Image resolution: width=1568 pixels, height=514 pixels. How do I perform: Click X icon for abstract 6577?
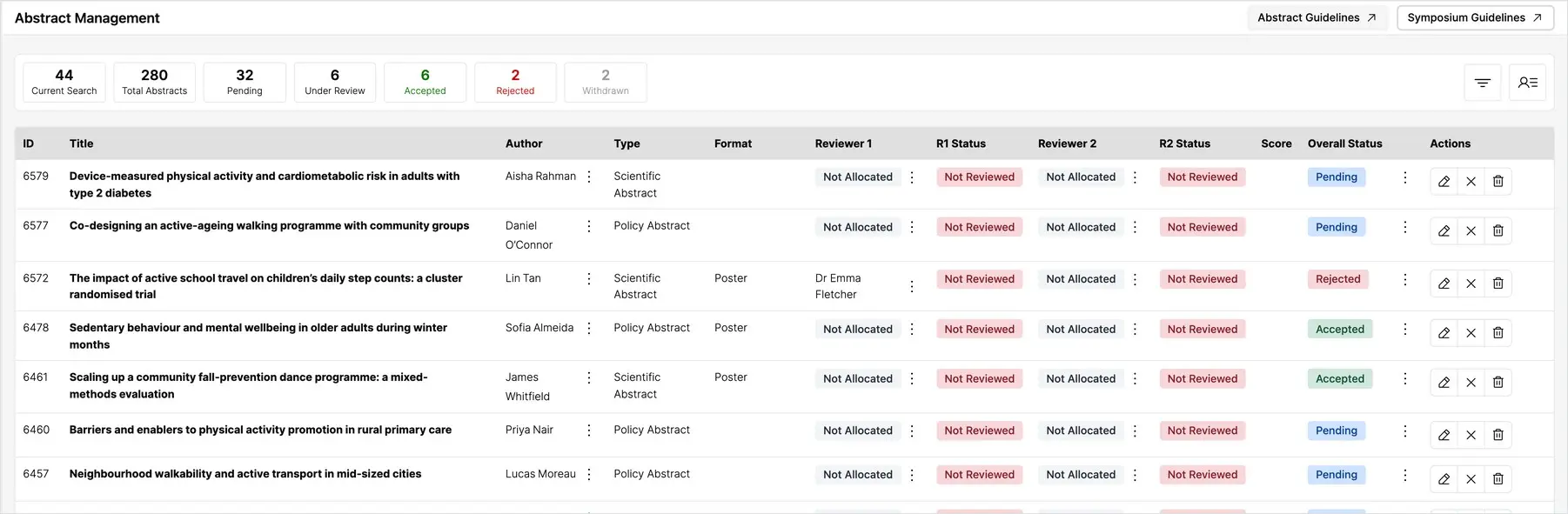[1471, 230]
